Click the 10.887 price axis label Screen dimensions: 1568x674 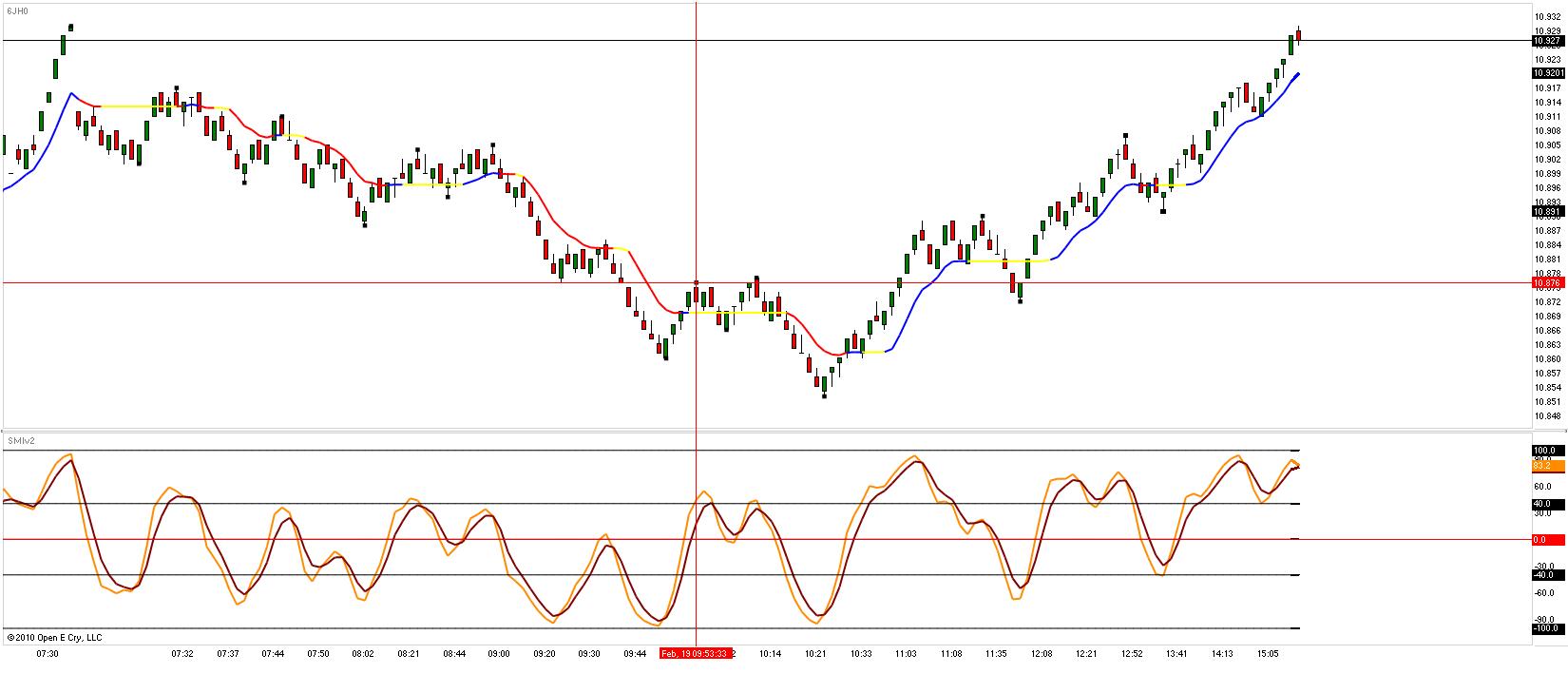[x=1547, y=230]
